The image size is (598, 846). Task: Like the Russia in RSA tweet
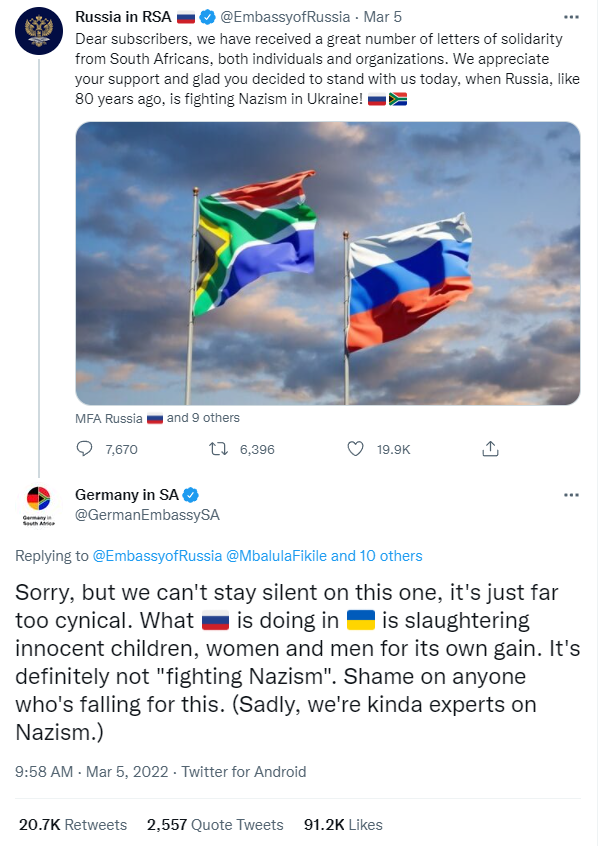(x=355, y=448)
